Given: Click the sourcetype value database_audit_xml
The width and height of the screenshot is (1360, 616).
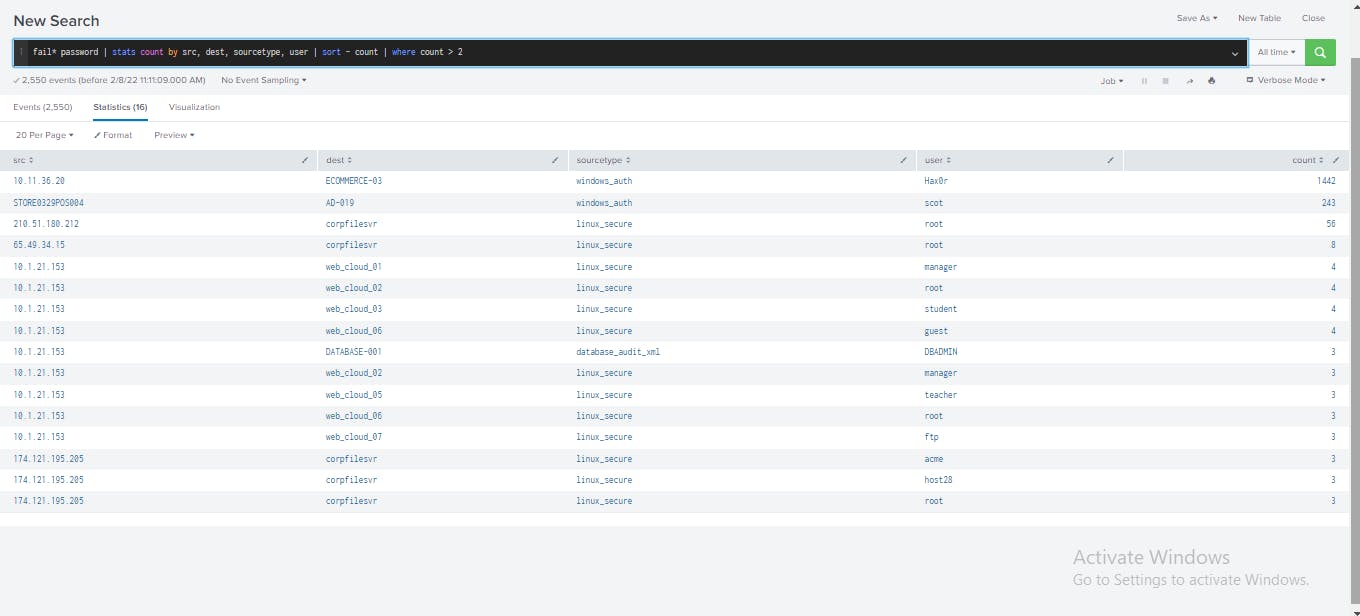Looking at the screenshot, I should click(618, 352).
